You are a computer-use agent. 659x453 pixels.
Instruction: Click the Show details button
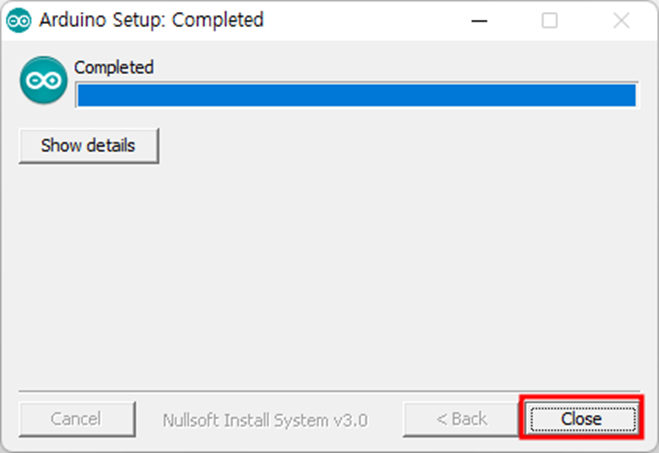[89, 145]
